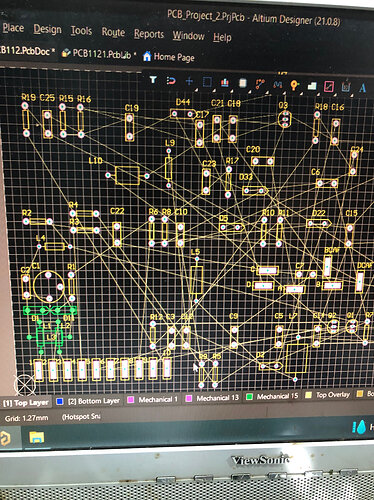Activate the interactive routing tool icon
Screen dimensions: 374x500
click(260, 83)
